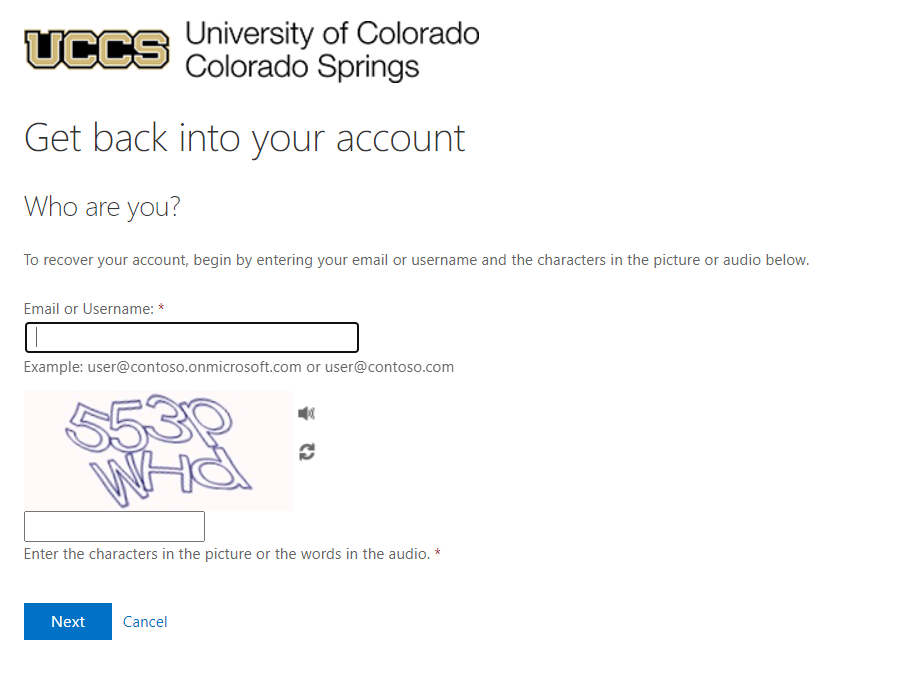Select the captcha characters entry field
The height and width of the screenshot is (682, 924).
114,526
